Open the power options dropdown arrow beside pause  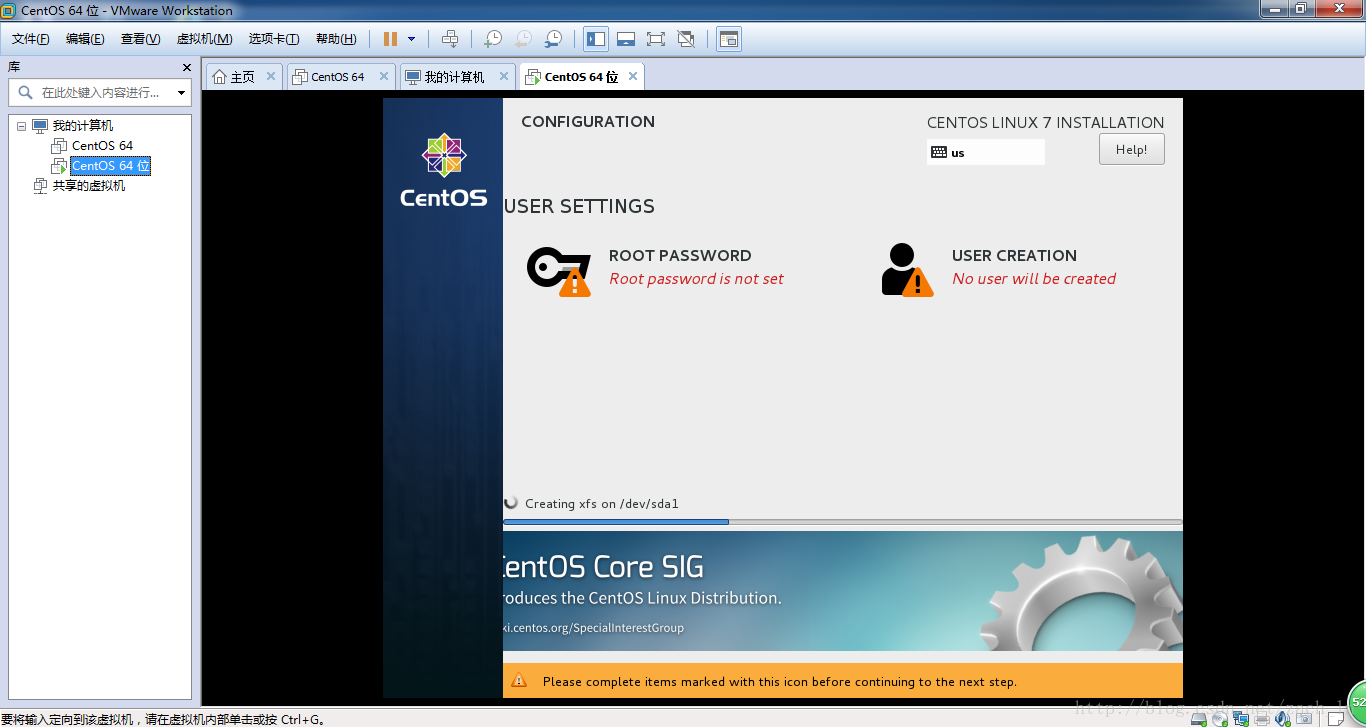411,39
